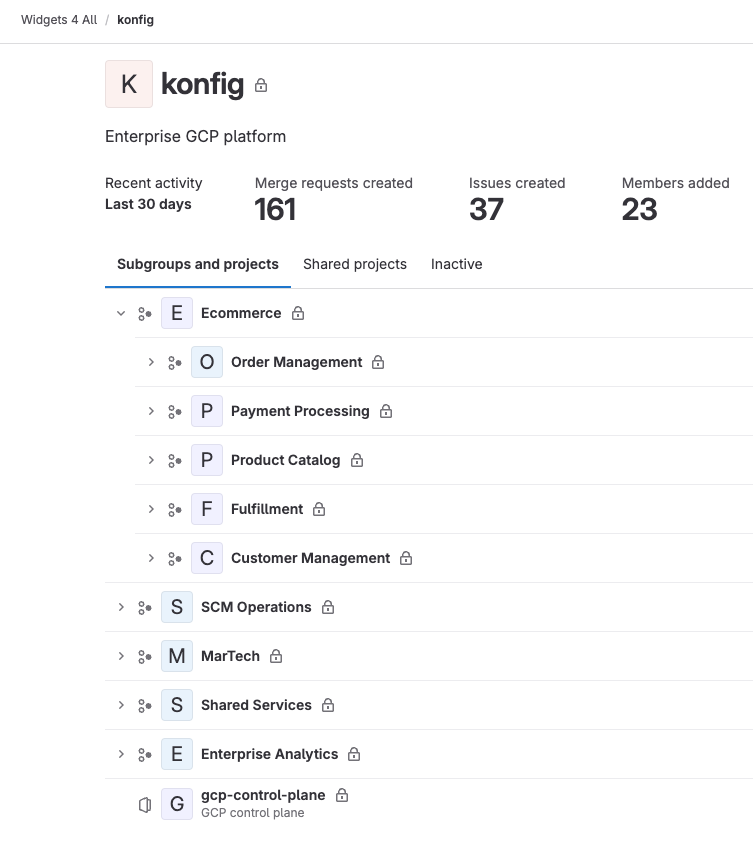Screen dimensions: 753x849
Task: Click the Ecommerce group avatar E
Action: tap(176, 313)
